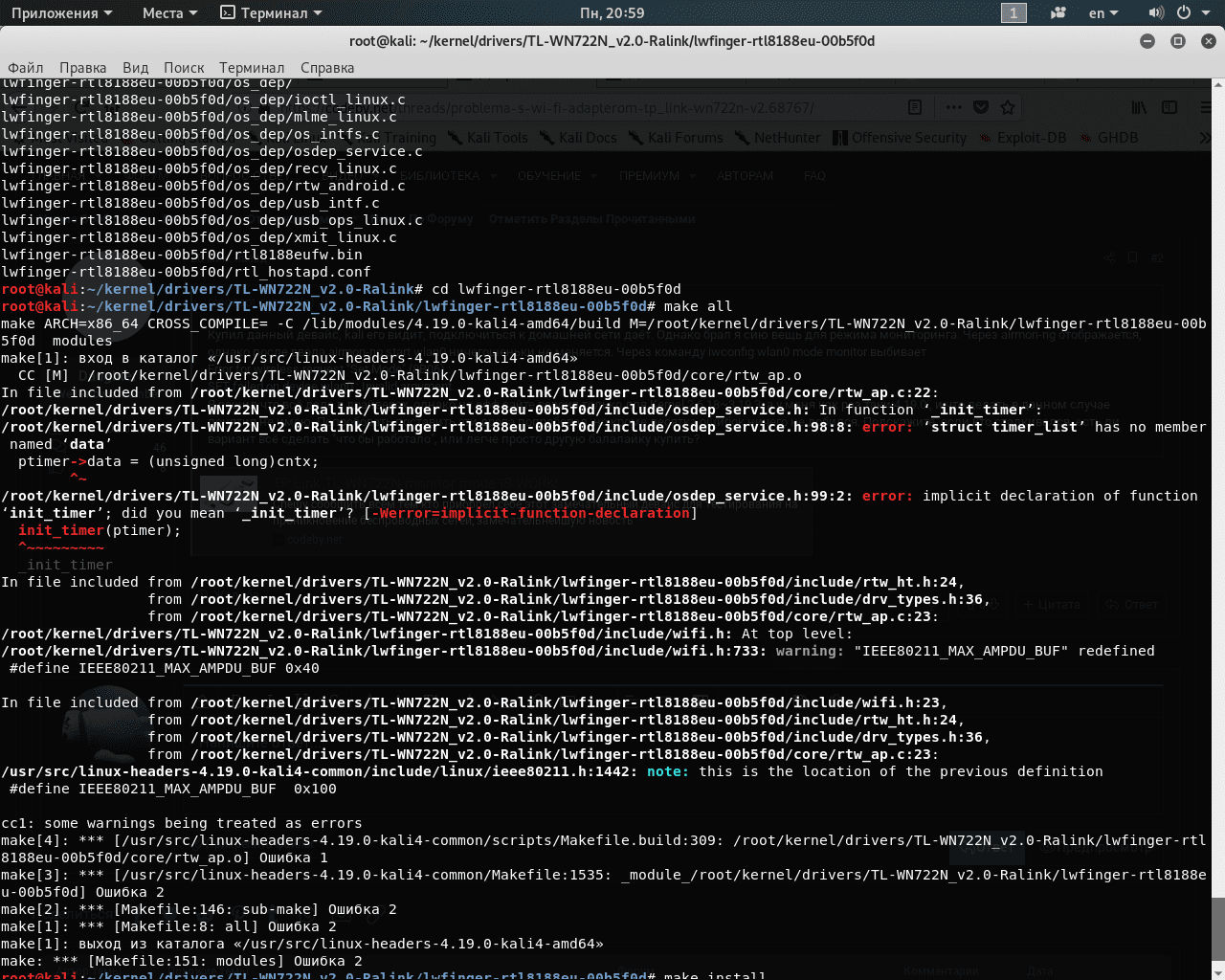Click post bookmark icon in browser behind
Viewport: 1225px width, 980px height.
tap(1132, 257)
